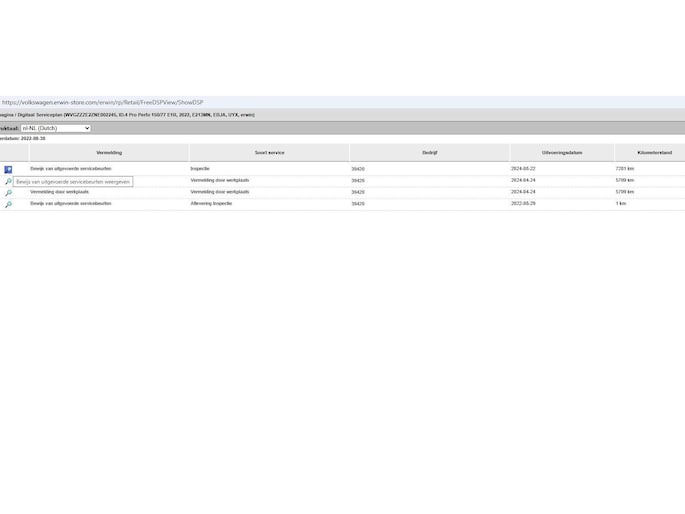Select the Aflevering Inspectie cell
This screenshot has width=685, height=514.
click(210, 203)
